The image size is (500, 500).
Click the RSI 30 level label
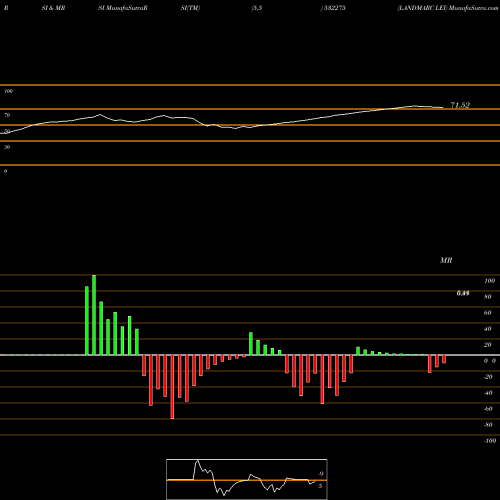[x=7, y=147]
